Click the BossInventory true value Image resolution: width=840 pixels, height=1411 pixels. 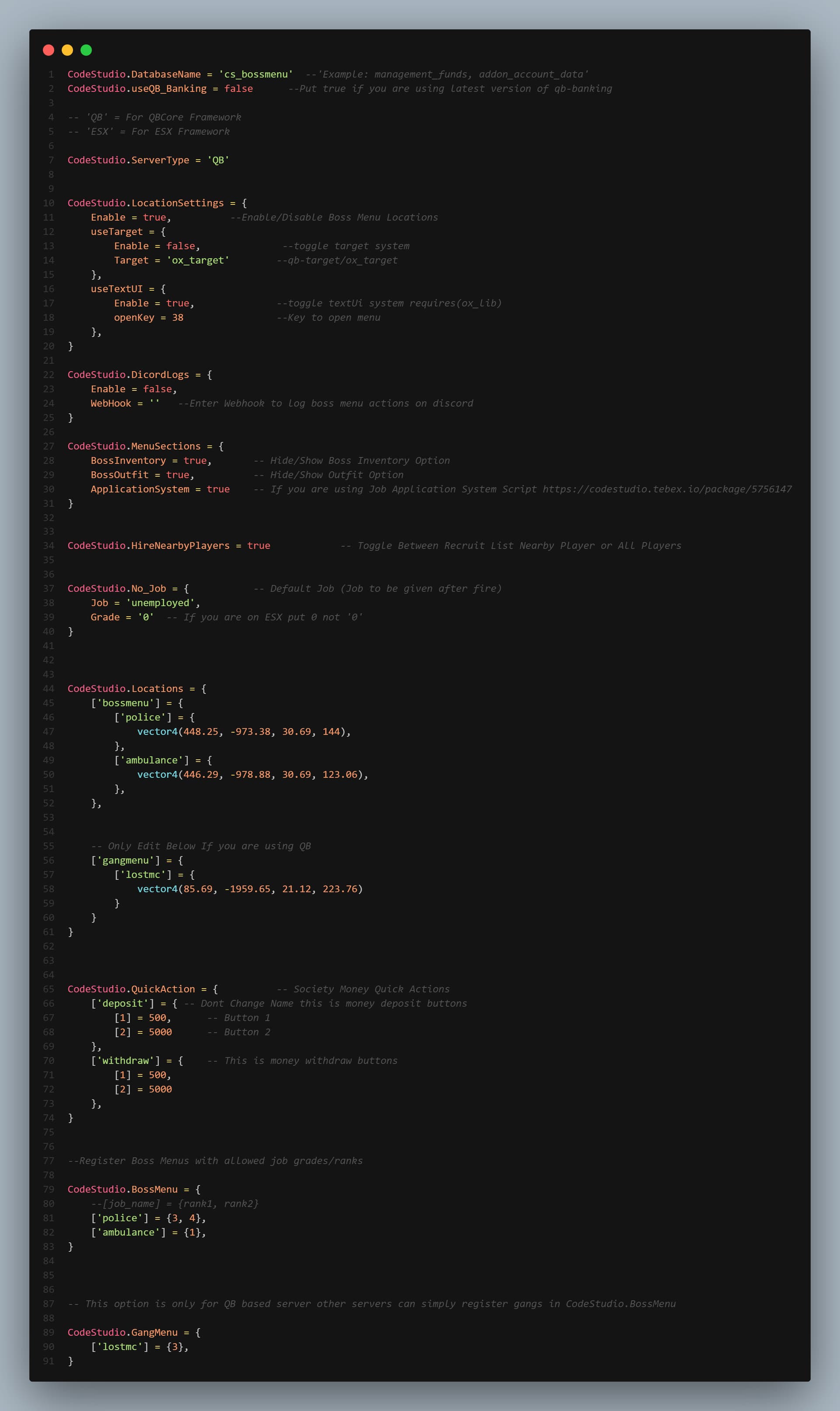coord(195,461)
